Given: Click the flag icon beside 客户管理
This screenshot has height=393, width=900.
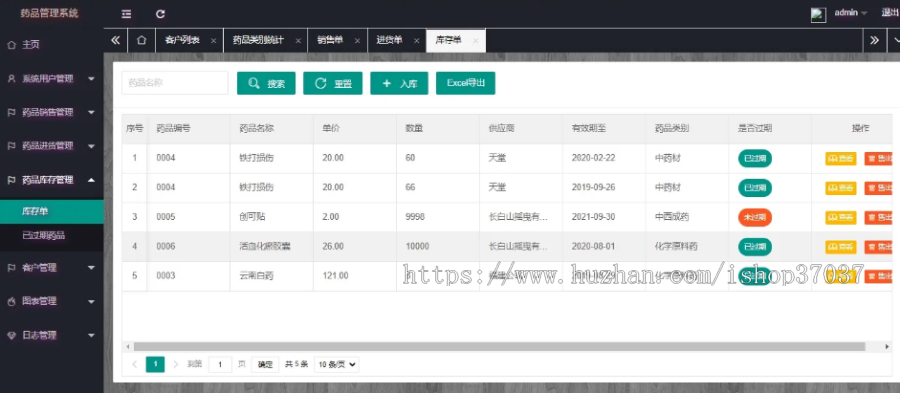Looking at the screenshot, I should 11,267.
